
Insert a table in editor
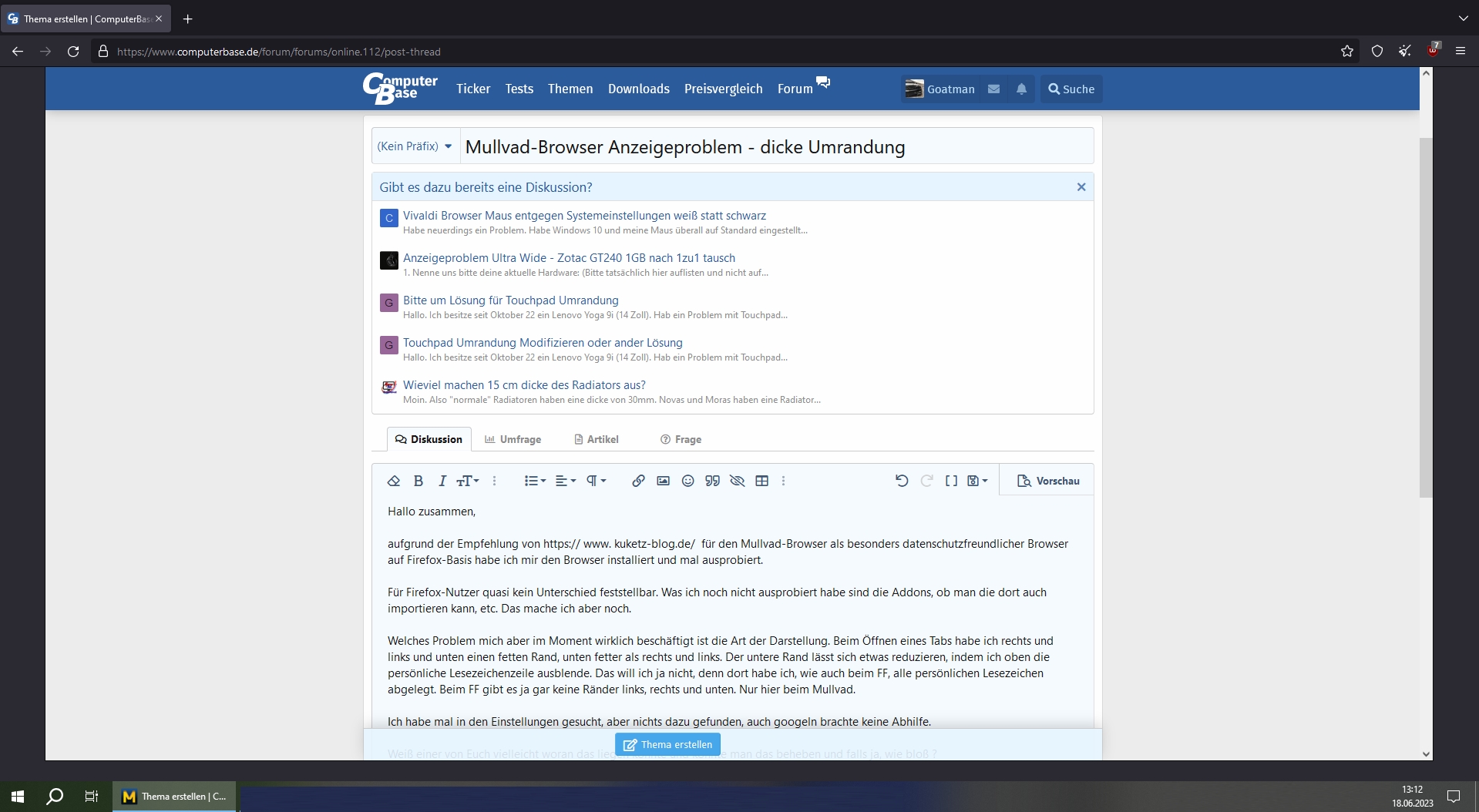[761, 481]
